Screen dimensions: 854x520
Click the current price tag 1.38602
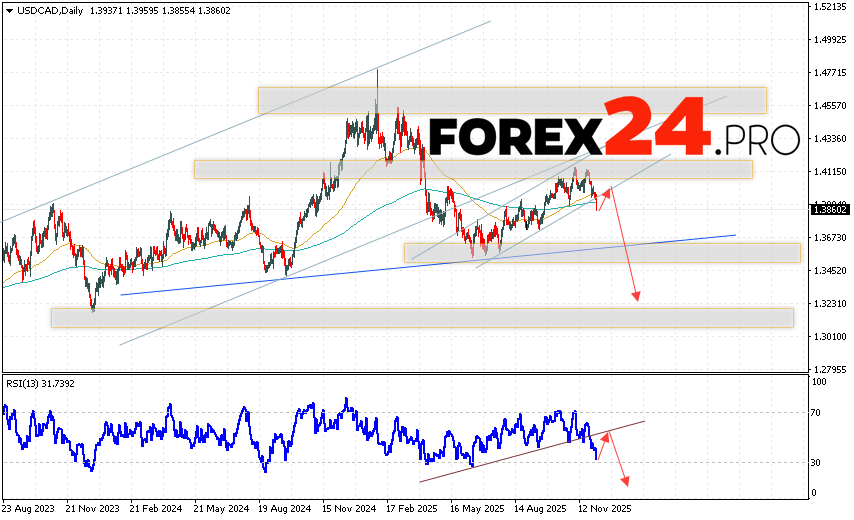(831, 209)
